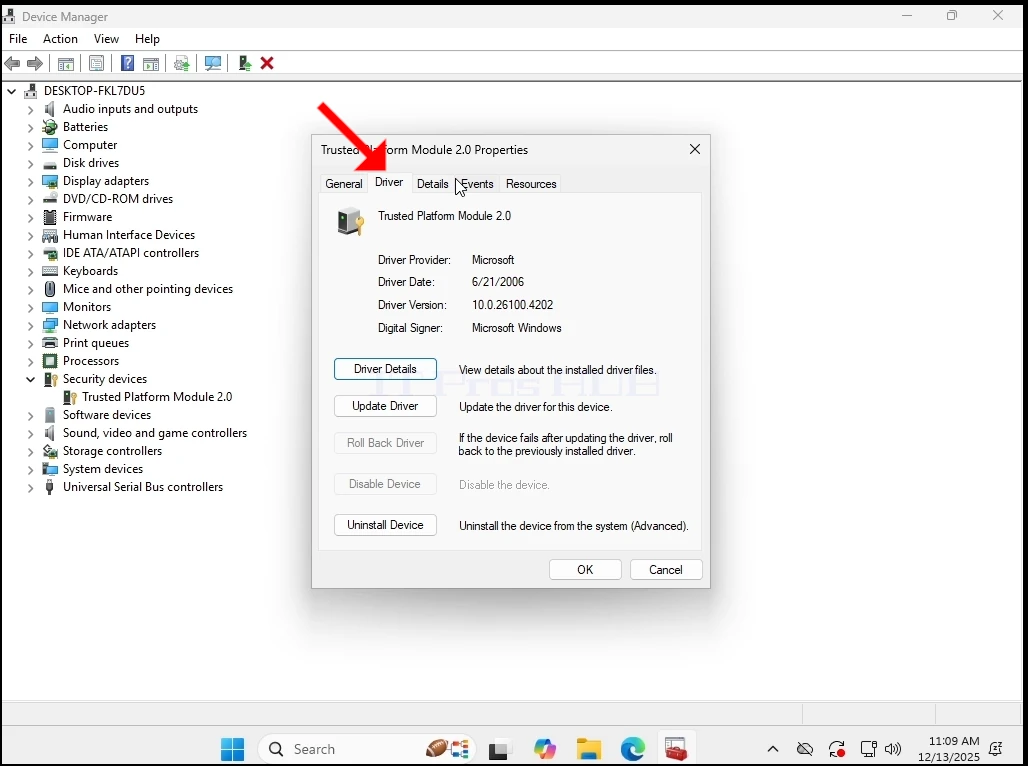Click the red X Uninstall device toolbar icon

(267, 64)
